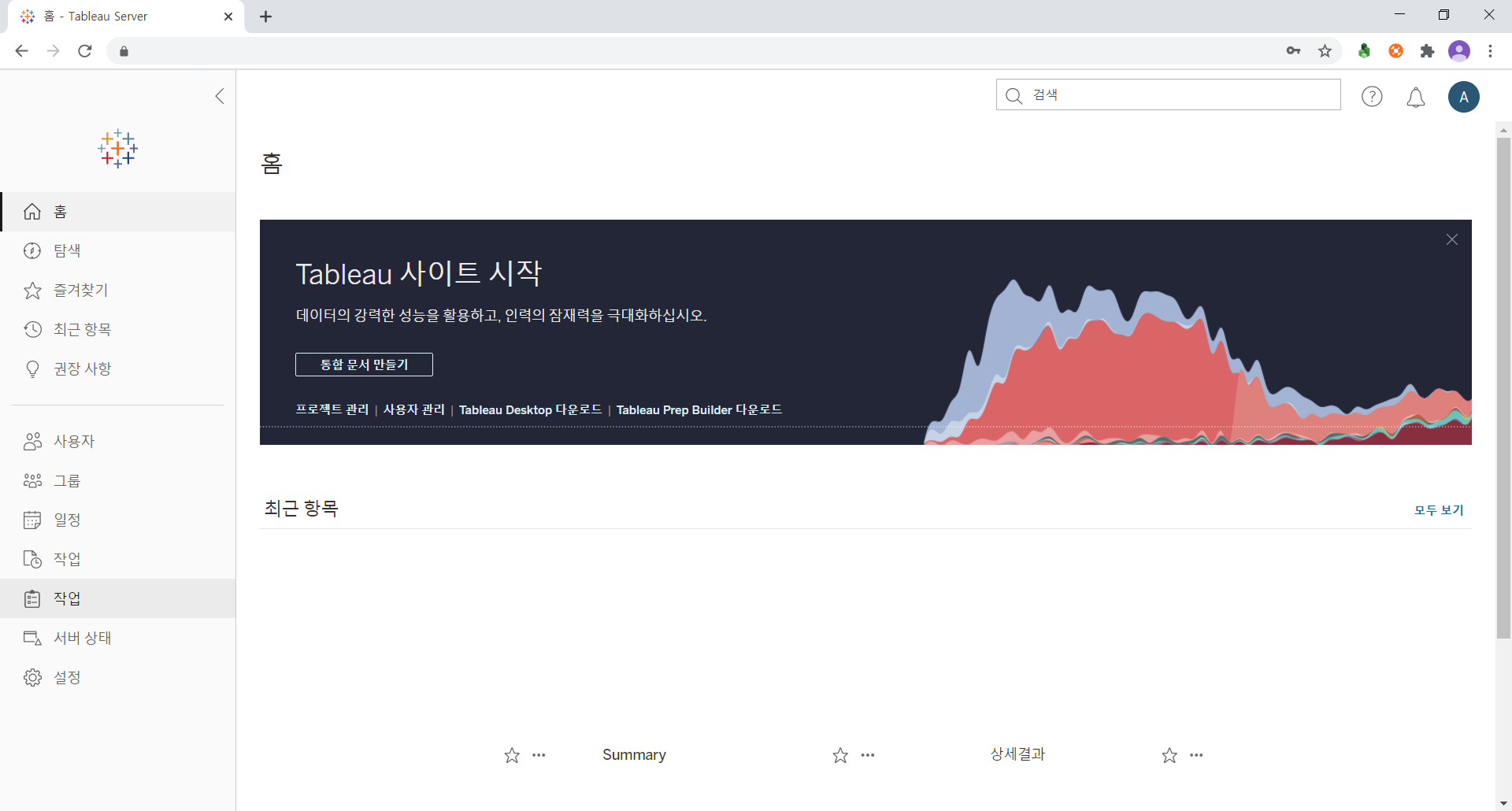Open the 홈 sidebar item
Screen dimensions: 1512x811
pyautogui.click(x=118, y=212)
